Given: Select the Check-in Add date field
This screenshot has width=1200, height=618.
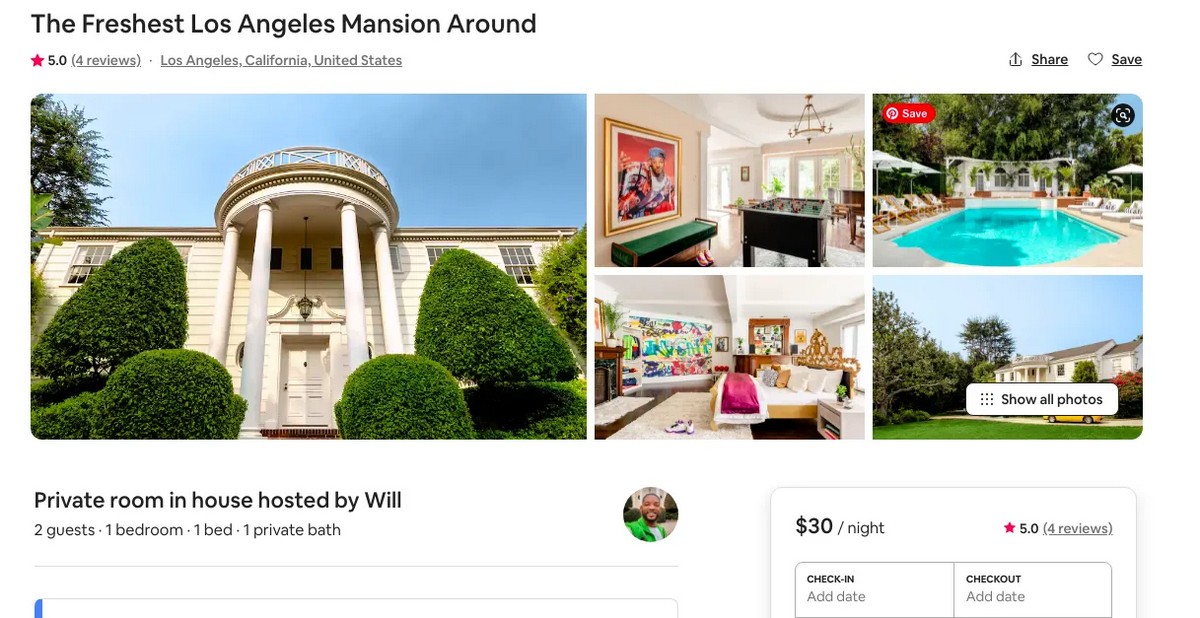Looking at the screenshot, I should (874, 589).
